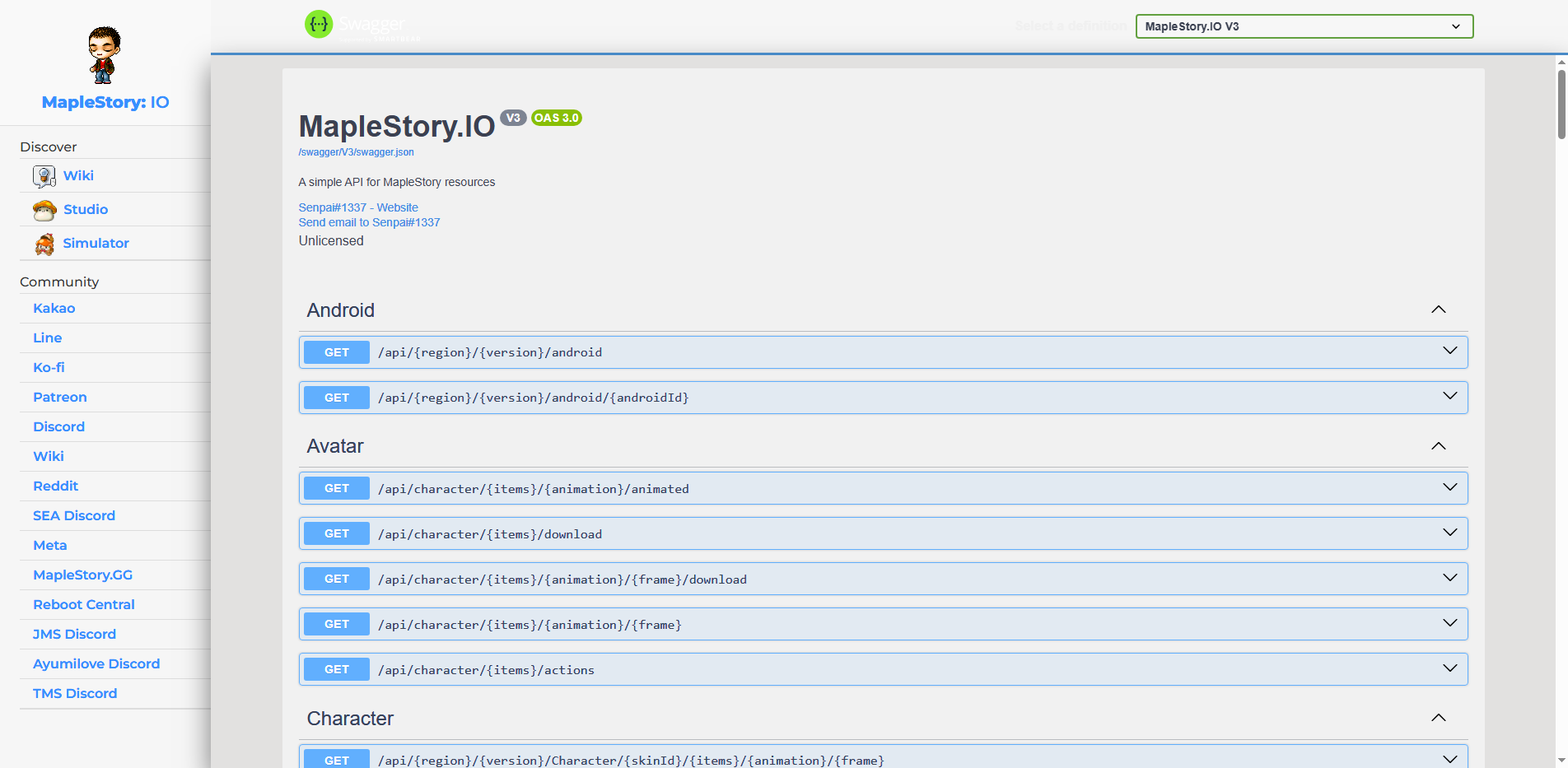The height and width of the screenshot is (768, 1568).
Task: Open the Ko-fi link in the sidebar
Action: pos(48,367)
